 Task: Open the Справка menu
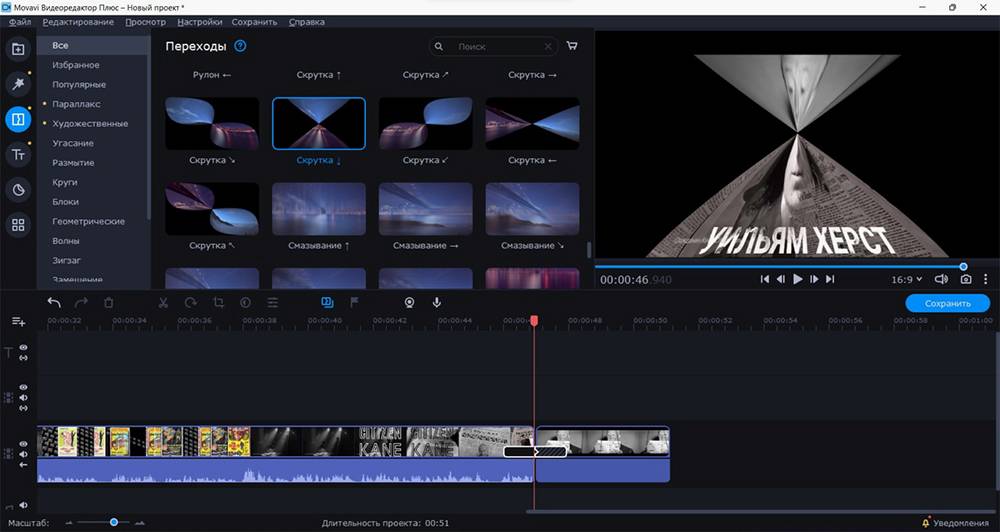click(x=307, y=22)
